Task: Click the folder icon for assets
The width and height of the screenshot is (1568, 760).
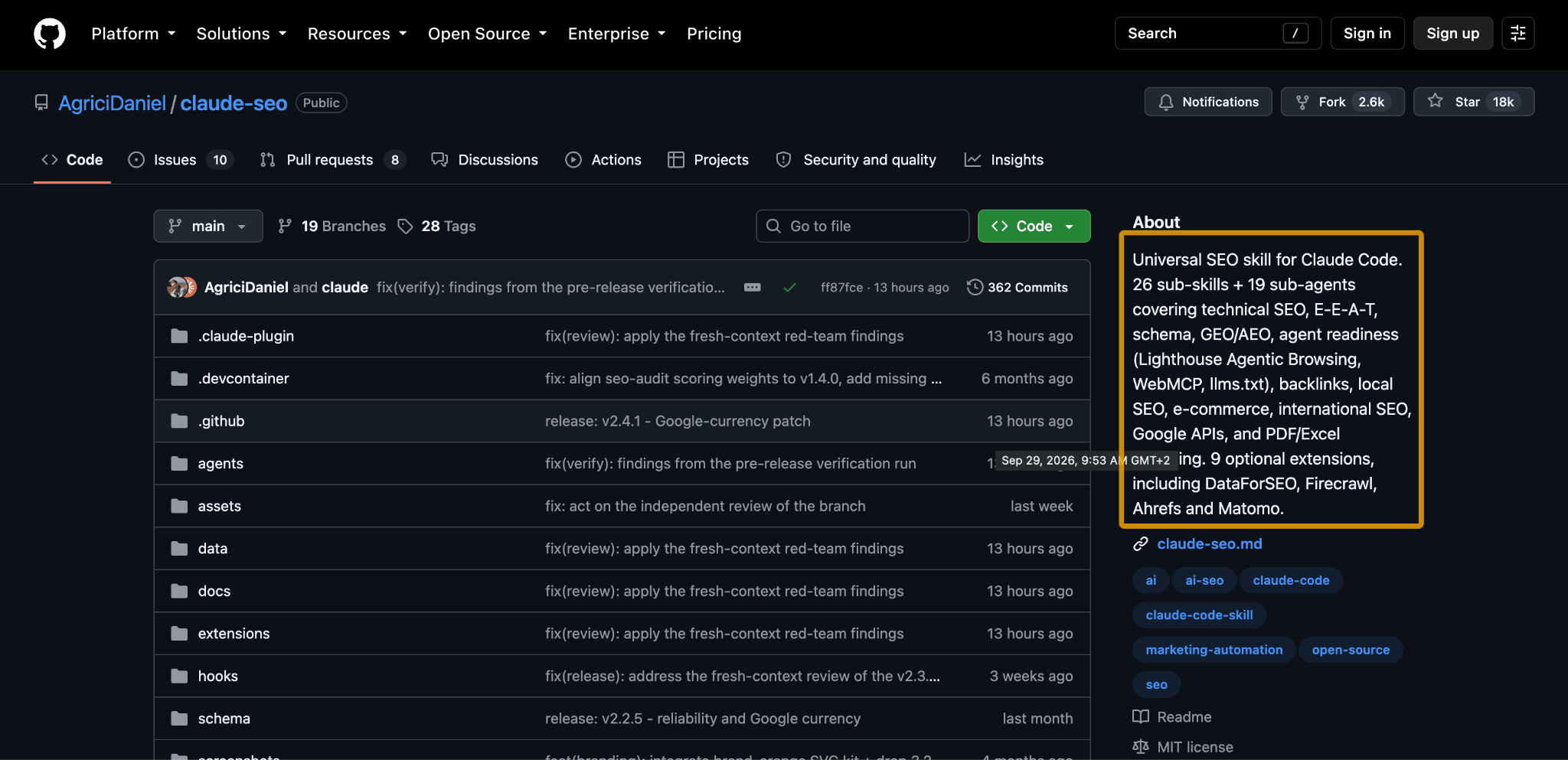Action: 179,506
